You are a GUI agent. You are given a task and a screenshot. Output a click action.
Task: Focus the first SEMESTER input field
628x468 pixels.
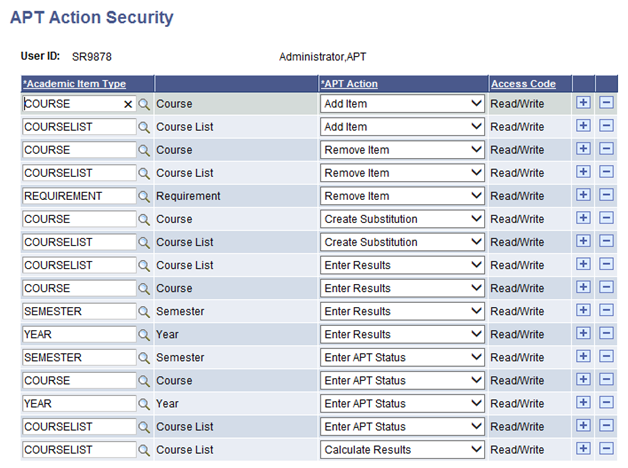click(x=78, y=311)
